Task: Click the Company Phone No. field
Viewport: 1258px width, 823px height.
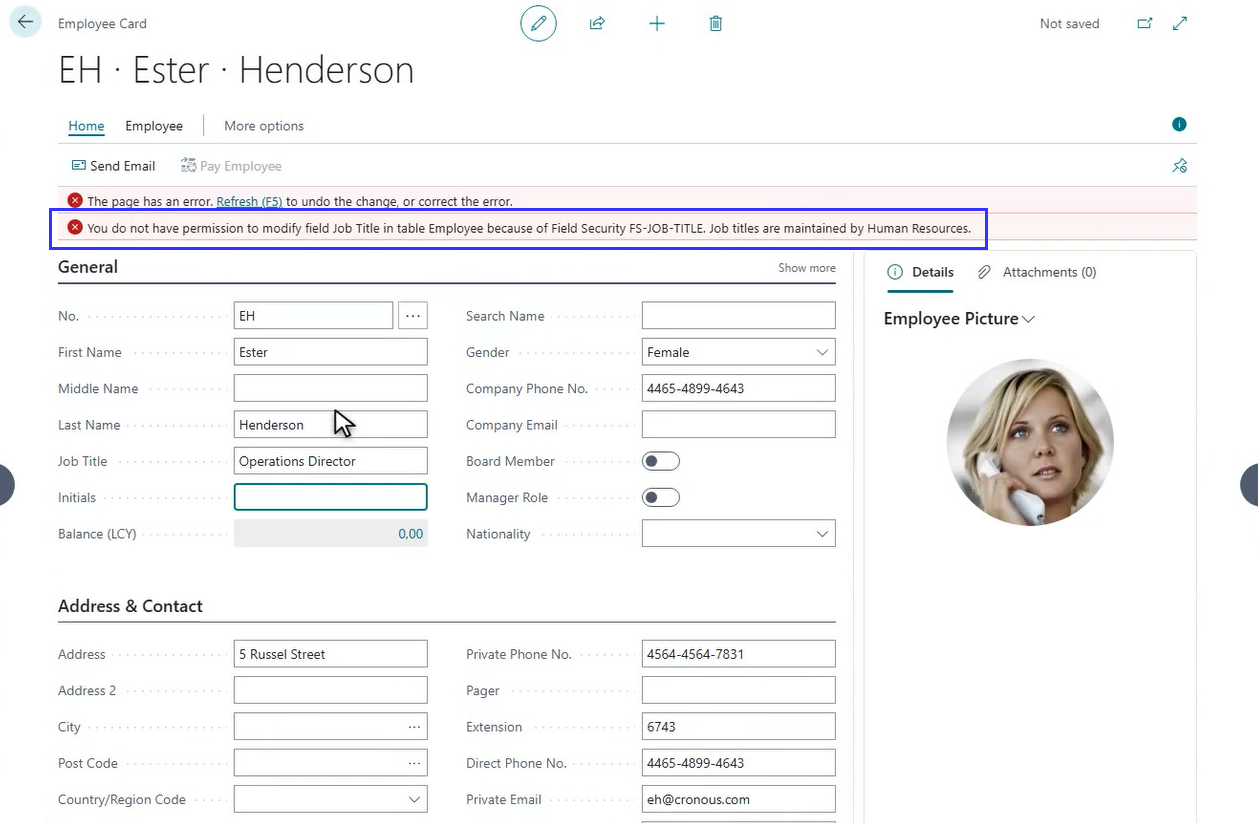Action: pyautogui.click(x=738, y=388)
